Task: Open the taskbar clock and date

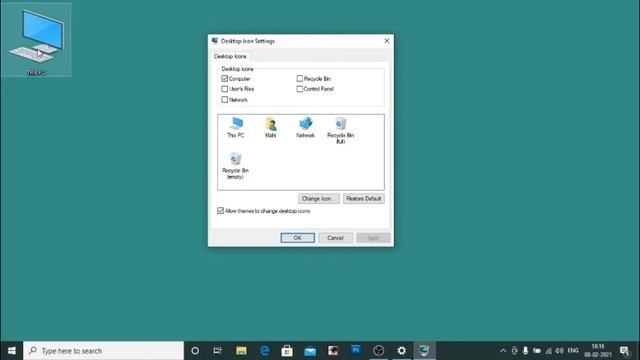Action: (598, 351)
